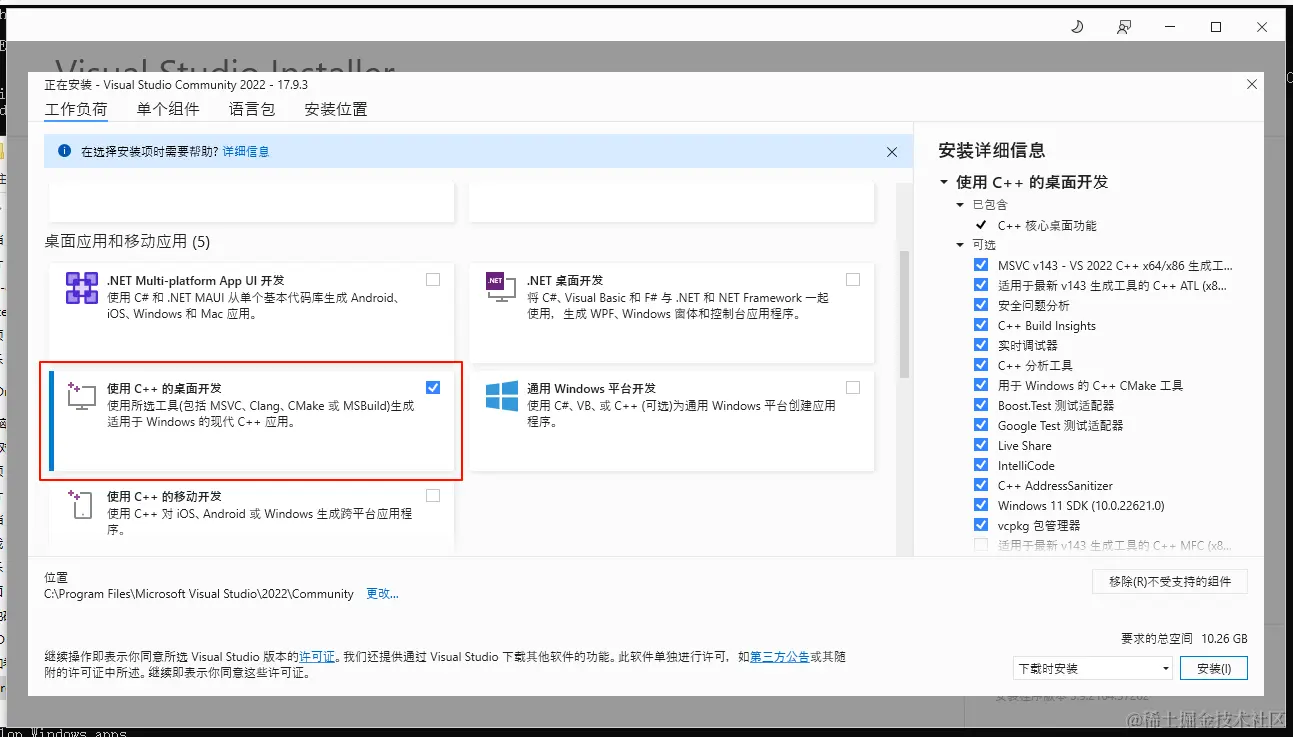Uncheck the vcpkg 包管理器 component
The image size is (1293, 737).
pos(981,525)
